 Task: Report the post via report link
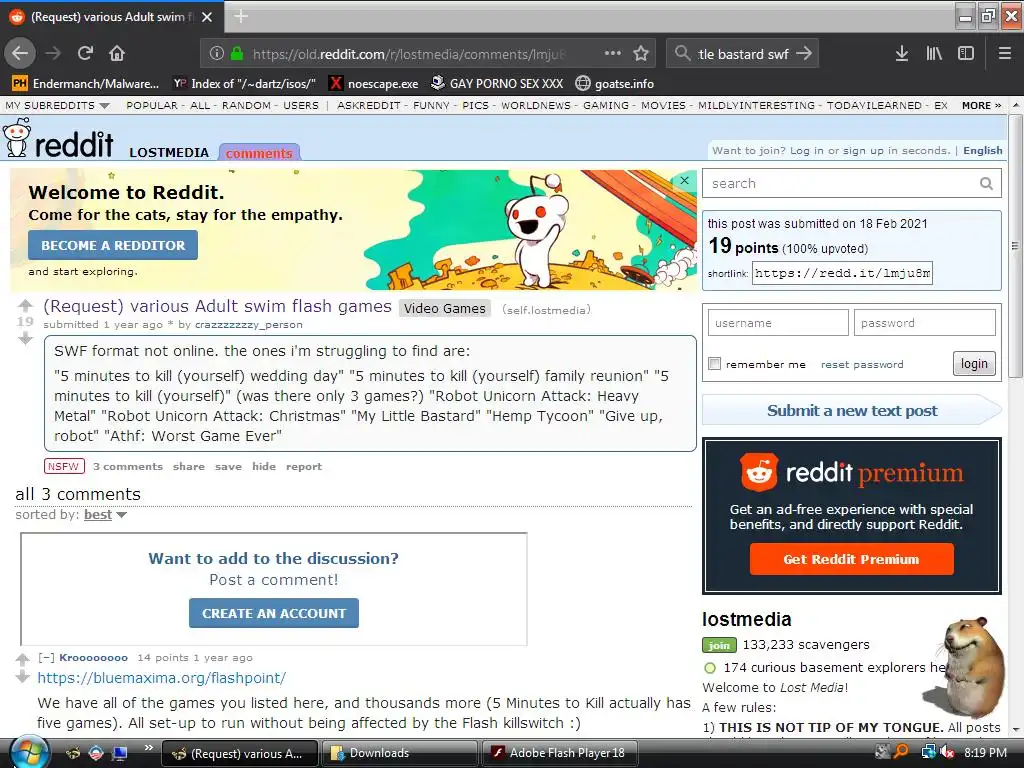coord(304,466)
